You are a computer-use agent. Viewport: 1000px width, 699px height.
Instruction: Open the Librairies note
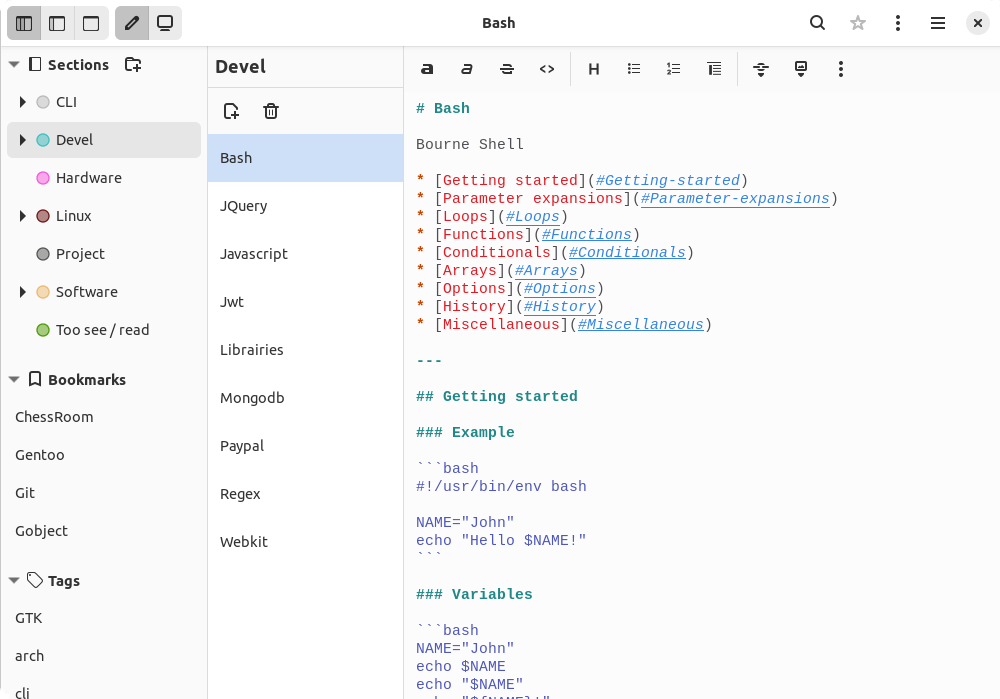pyautogui.click(x=305, y=350)
